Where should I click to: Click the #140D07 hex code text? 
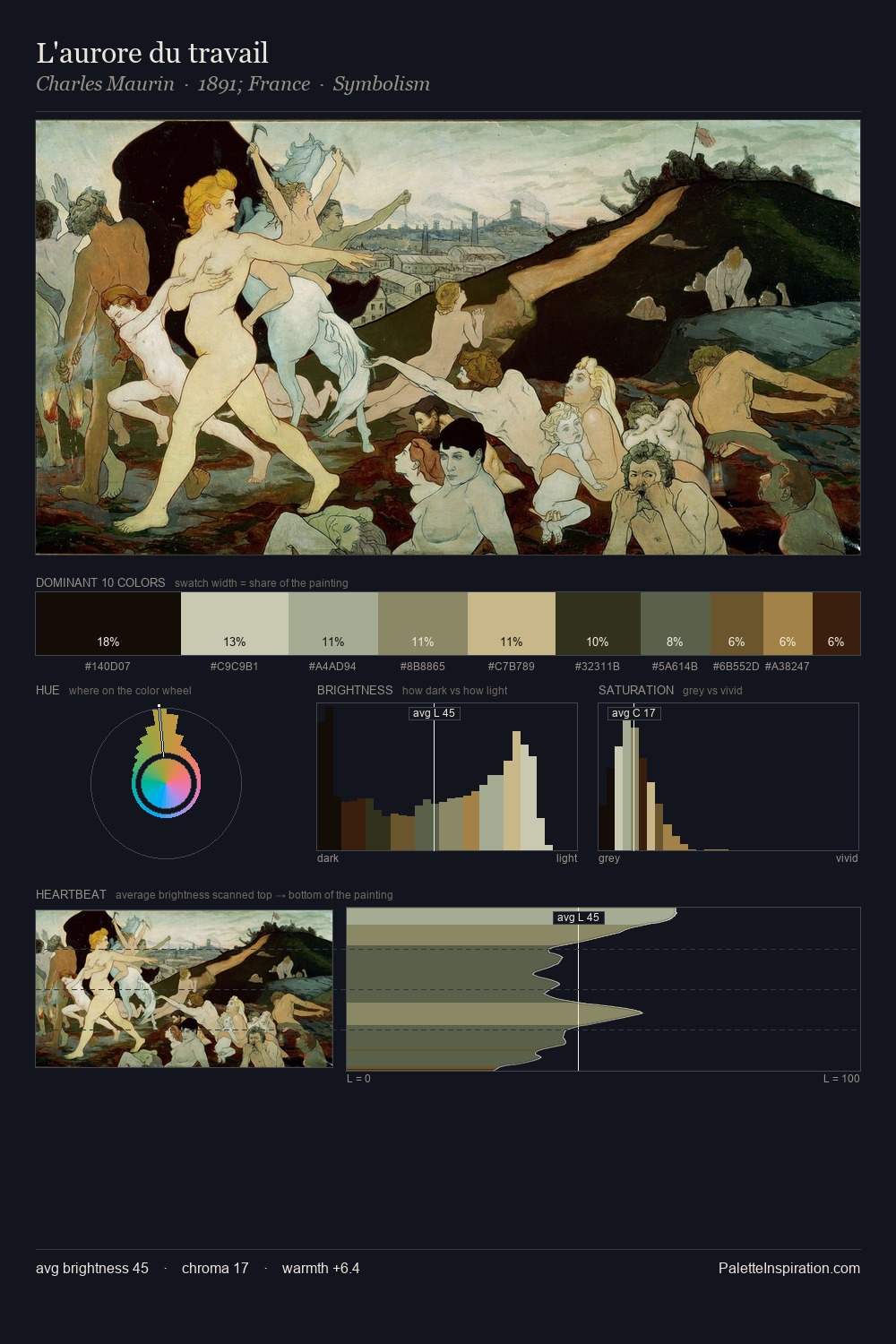[x=108, y=667]
